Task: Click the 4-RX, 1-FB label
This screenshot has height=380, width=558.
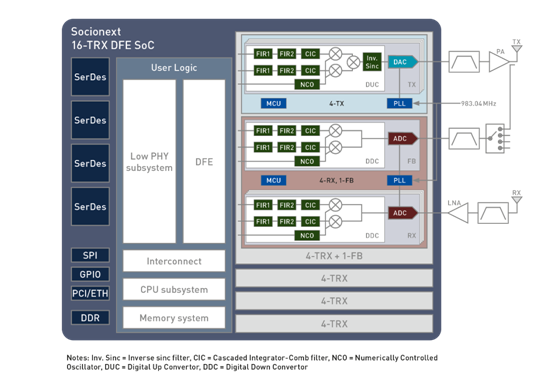Action: (x=337, y=180)
